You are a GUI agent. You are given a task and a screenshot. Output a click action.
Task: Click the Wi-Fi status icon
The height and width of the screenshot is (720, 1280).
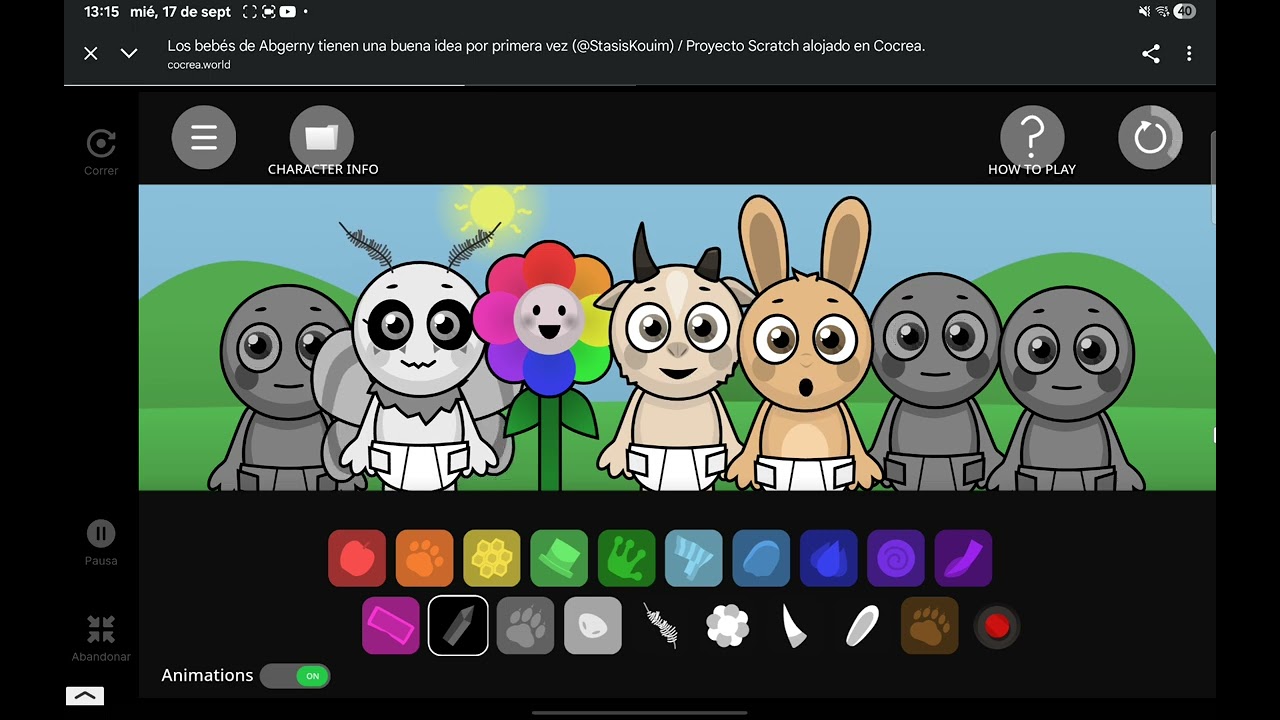coord(1162,12)
